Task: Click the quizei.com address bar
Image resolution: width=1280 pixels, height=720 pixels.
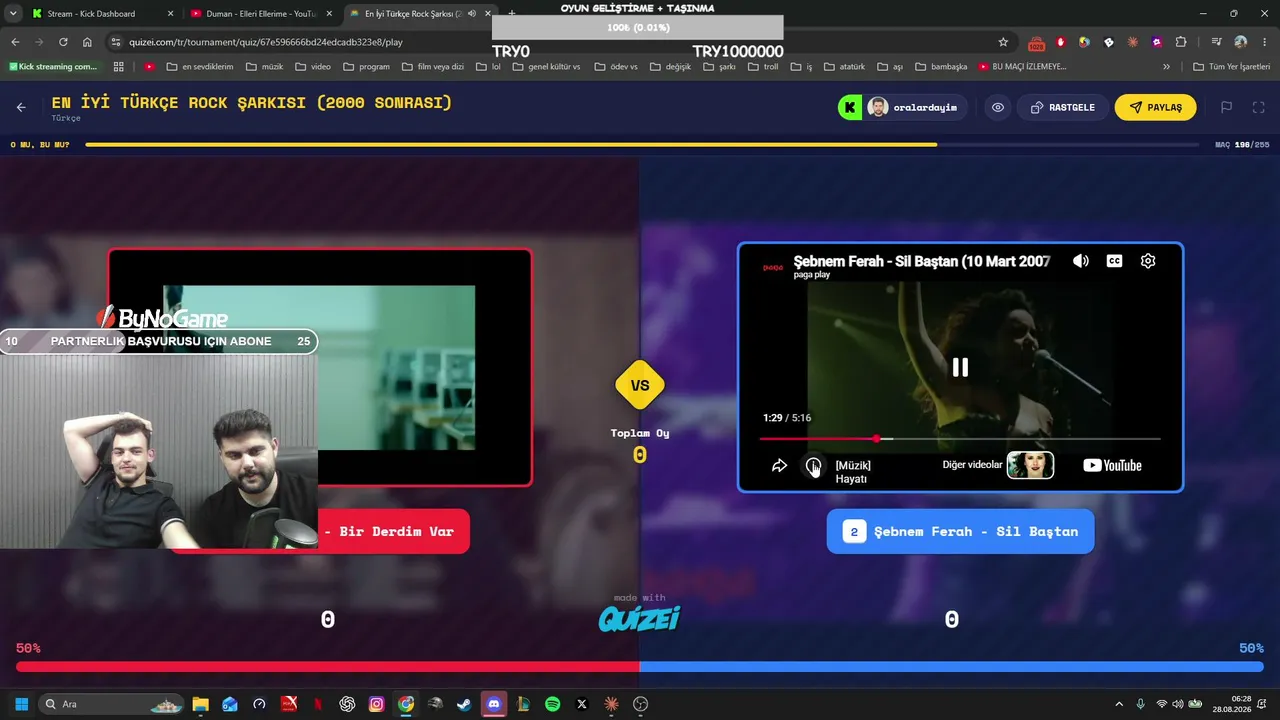Action: (560, 42)
